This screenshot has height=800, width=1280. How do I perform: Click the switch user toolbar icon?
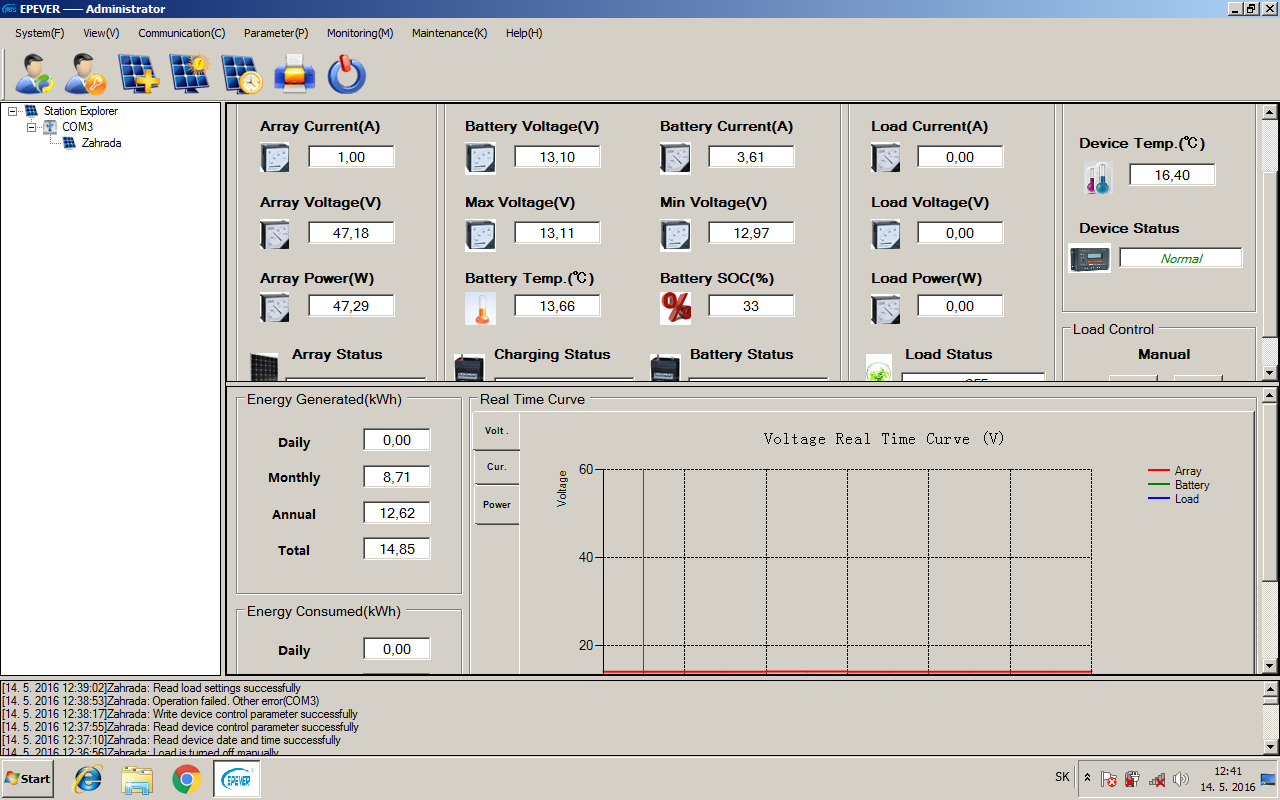[x=35, y=74]
